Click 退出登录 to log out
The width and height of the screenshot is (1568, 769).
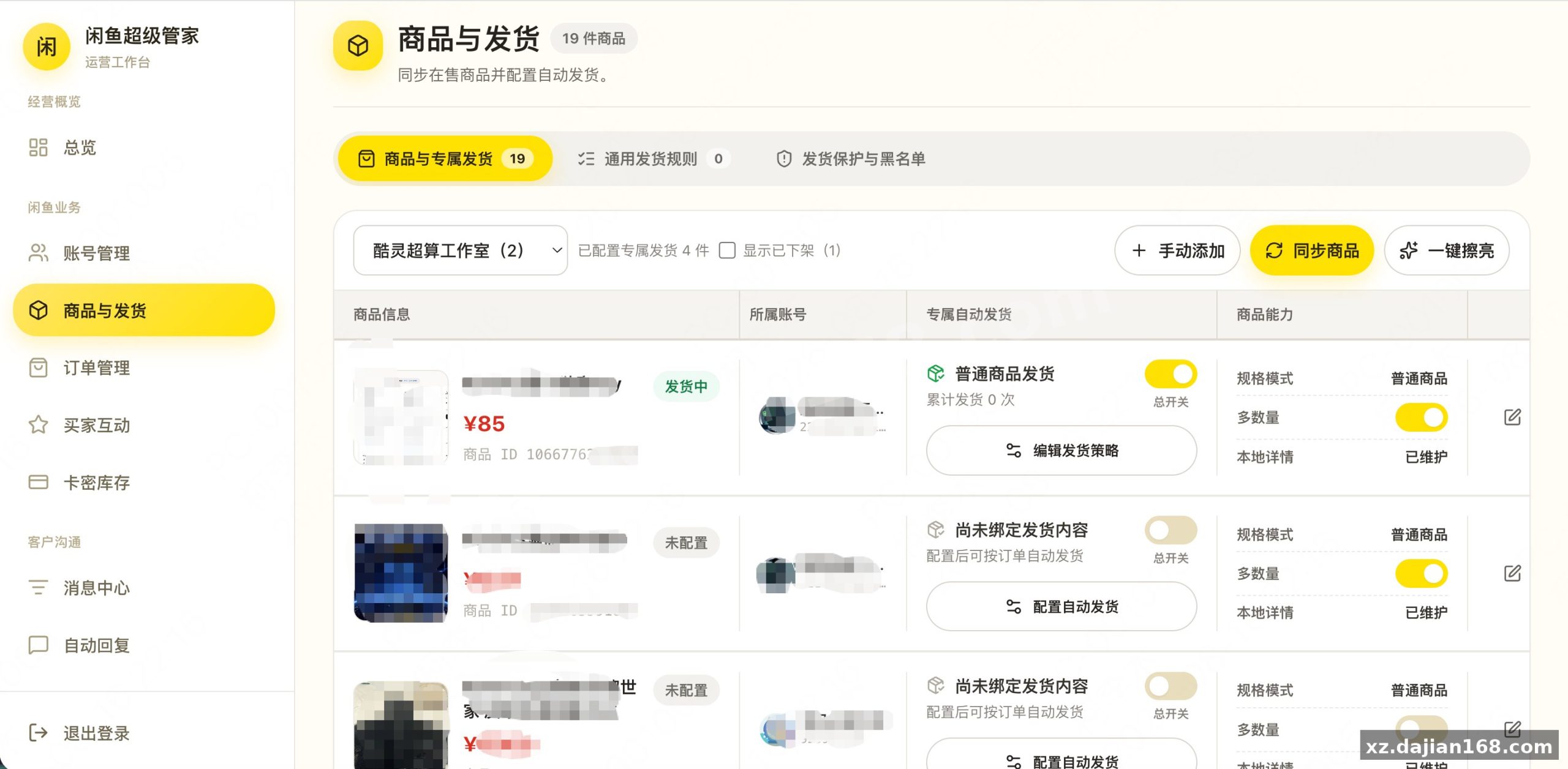144,733
